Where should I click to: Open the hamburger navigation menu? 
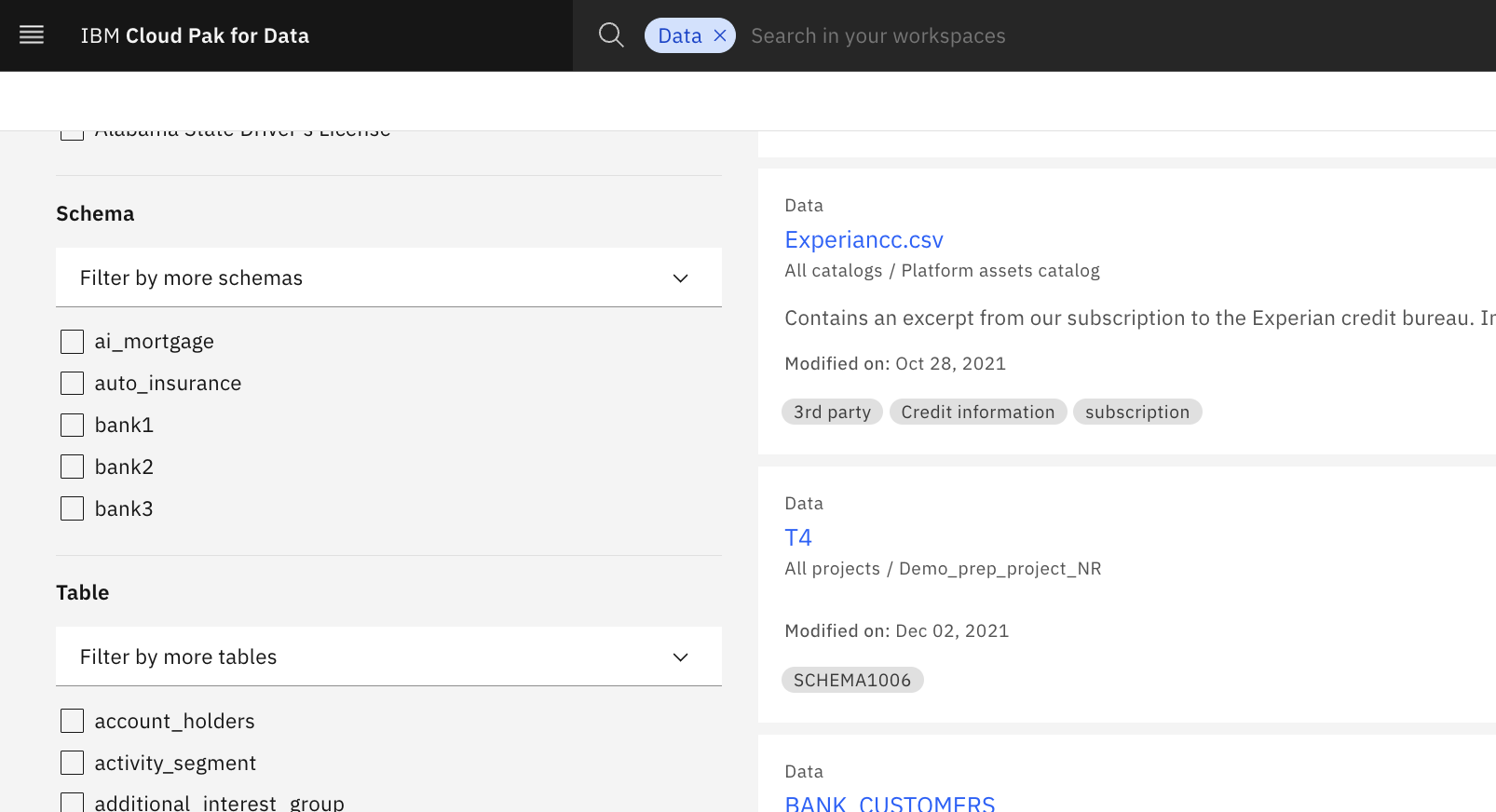click(x=32, y=35)
